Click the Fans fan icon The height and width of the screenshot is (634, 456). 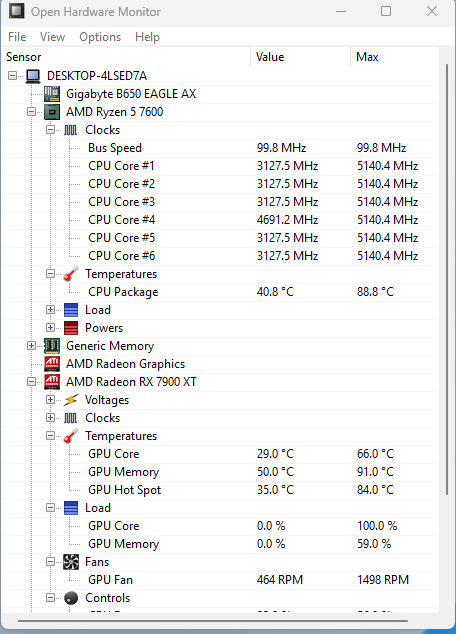(x=71, y=562)
